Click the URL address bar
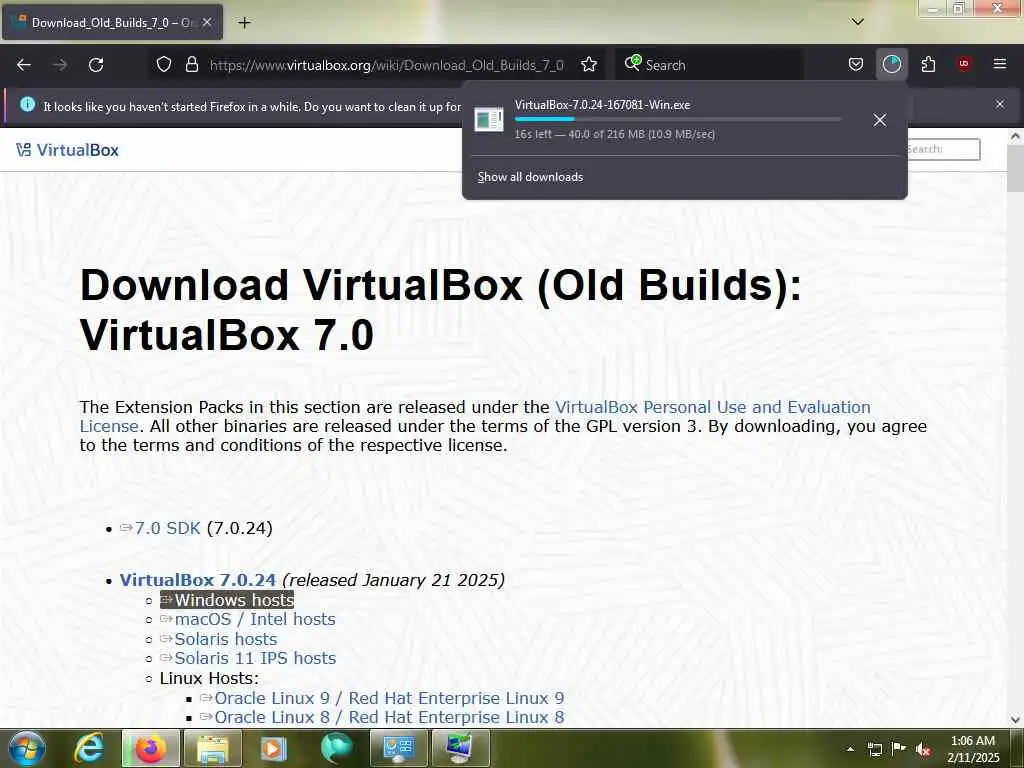 [385, 65]
